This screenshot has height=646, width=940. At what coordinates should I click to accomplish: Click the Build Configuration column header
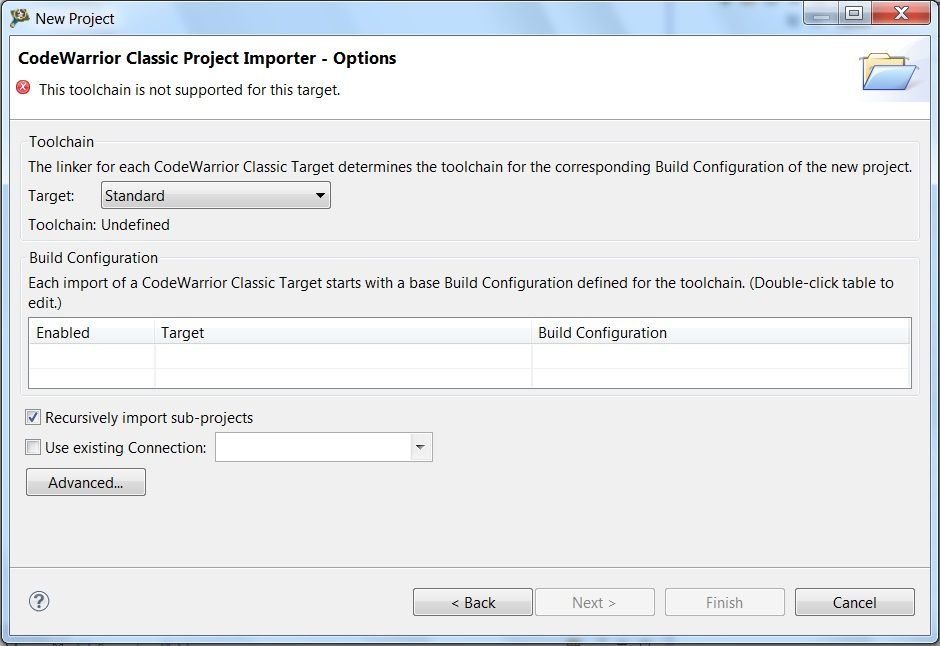[720, 332]
